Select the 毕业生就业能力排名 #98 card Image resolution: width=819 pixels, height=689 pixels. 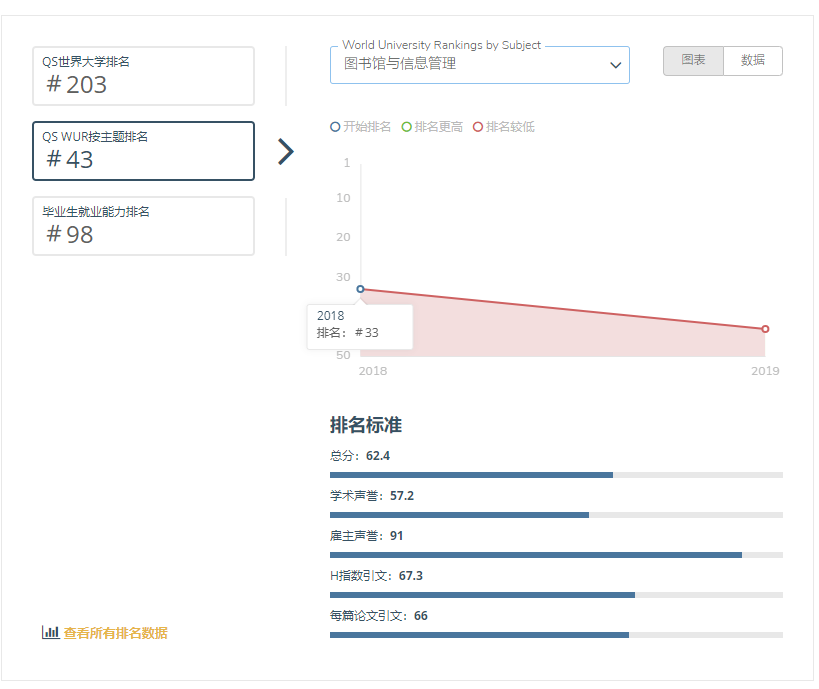[143, 226]
